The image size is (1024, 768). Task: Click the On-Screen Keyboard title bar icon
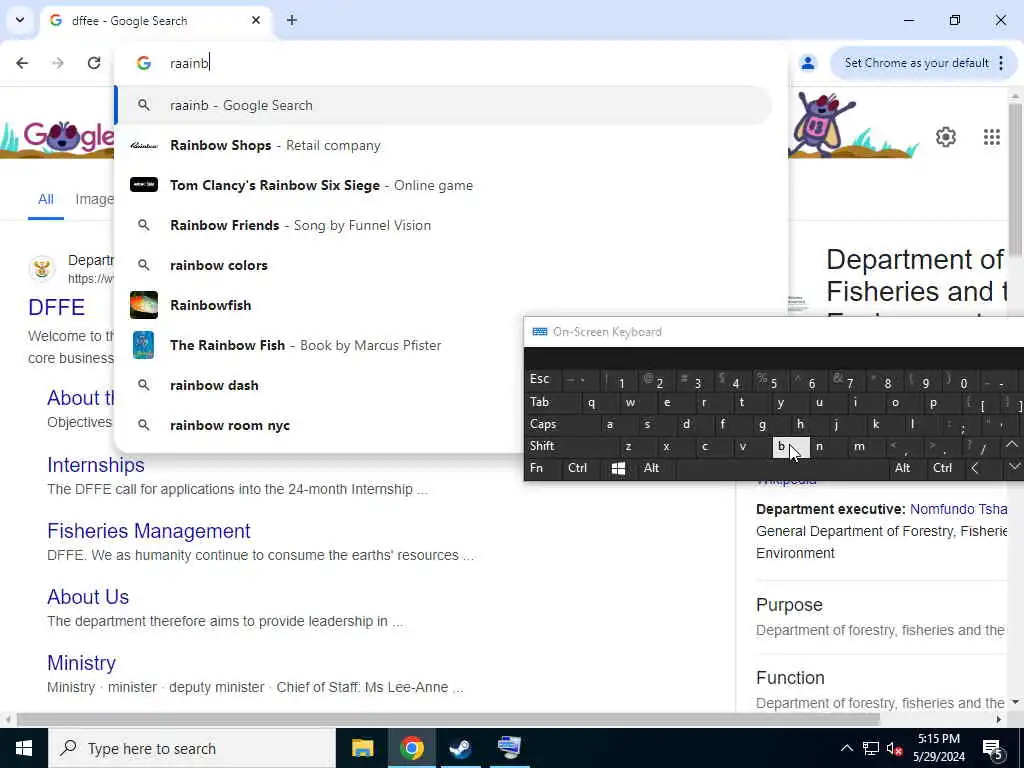539,332
